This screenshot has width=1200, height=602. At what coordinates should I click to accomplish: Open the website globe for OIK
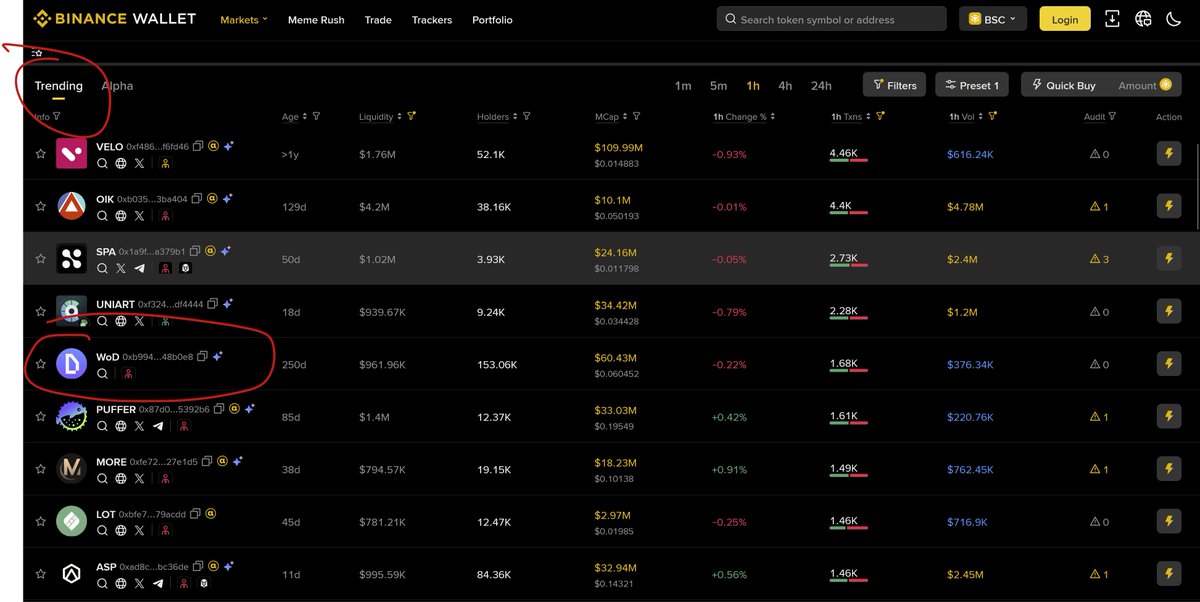tap(120, 216)
